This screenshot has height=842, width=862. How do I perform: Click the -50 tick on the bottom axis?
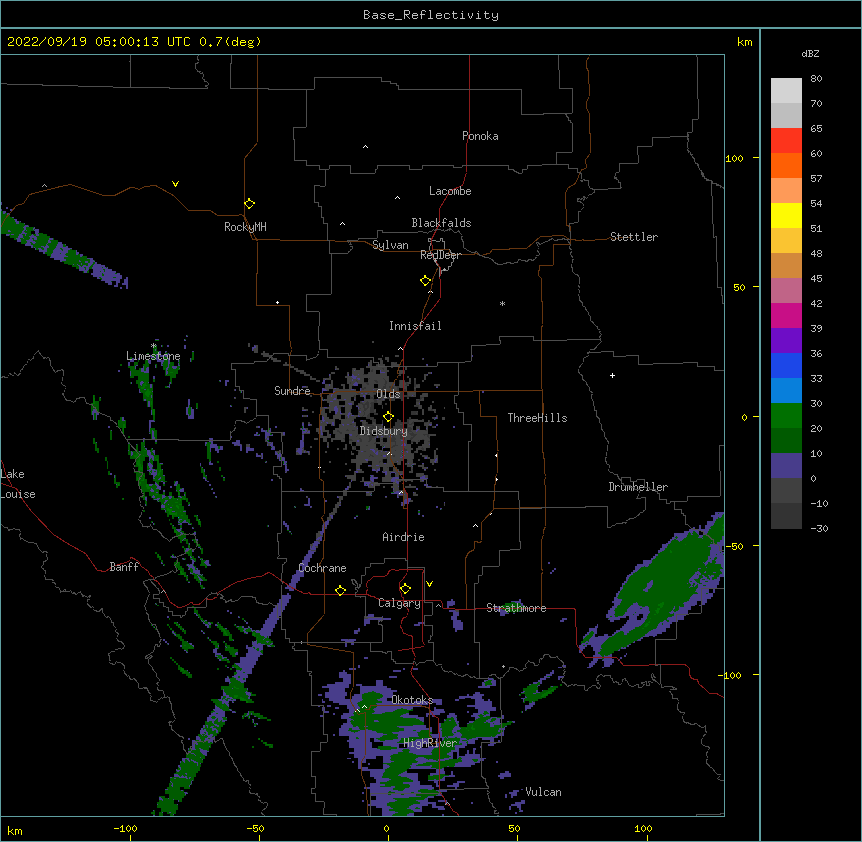coord(255,829)
